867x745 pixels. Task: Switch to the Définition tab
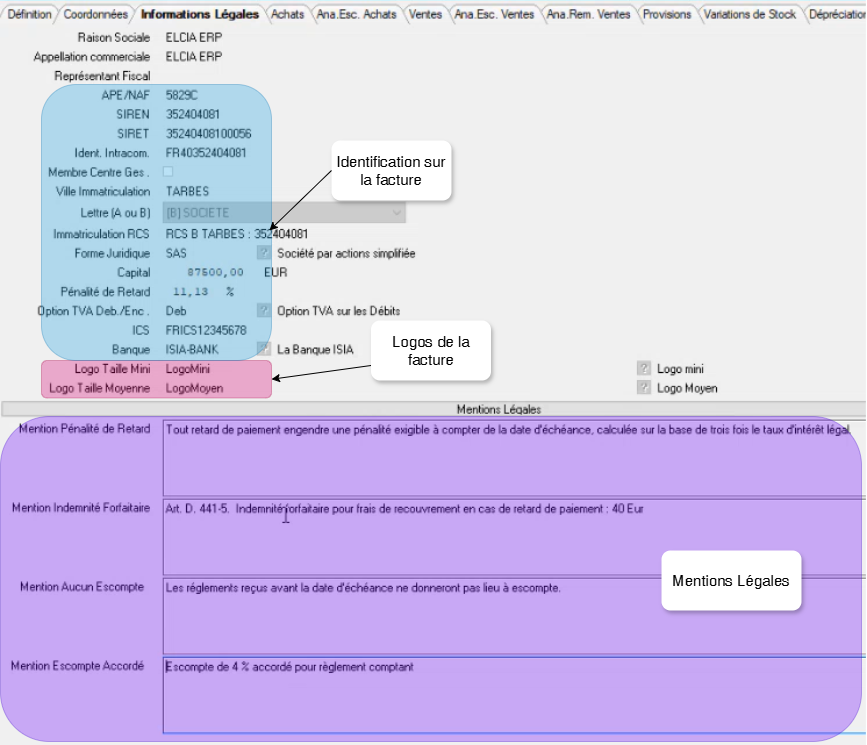29,14
